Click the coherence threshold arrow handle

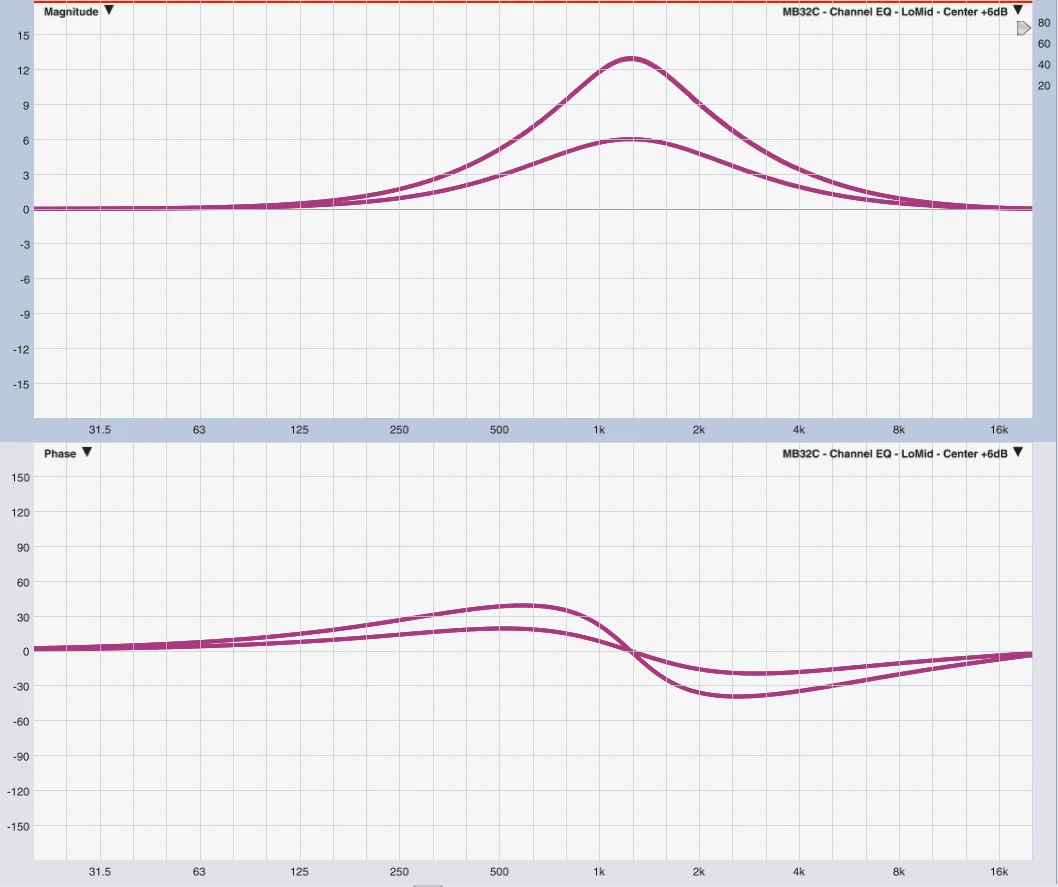click(1023, 29)
